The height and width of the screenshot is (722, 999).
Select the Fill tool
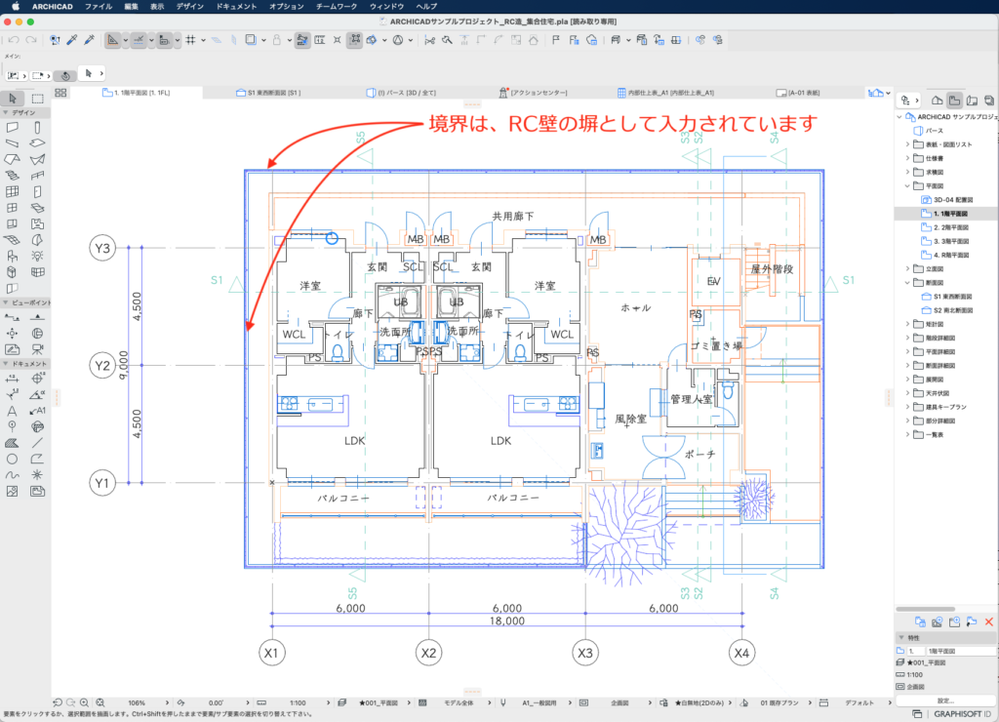(12, 443)
